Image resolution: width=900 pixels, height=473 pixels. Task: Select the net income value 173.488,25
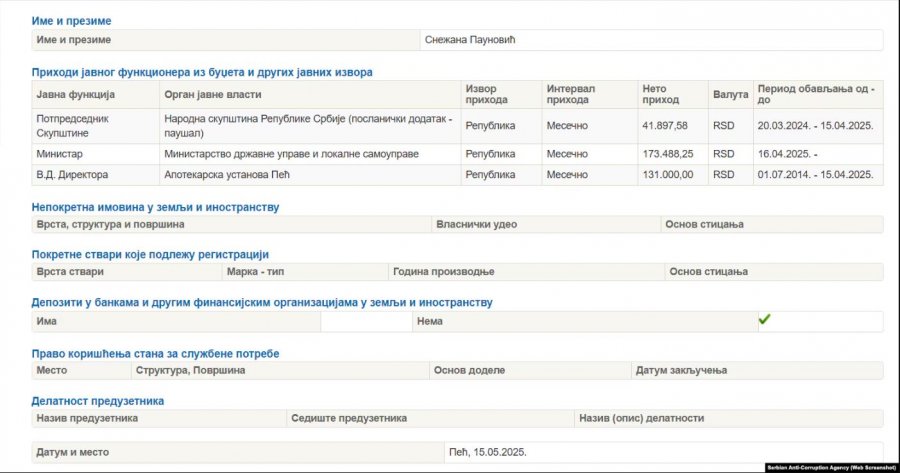pos(668,154)
